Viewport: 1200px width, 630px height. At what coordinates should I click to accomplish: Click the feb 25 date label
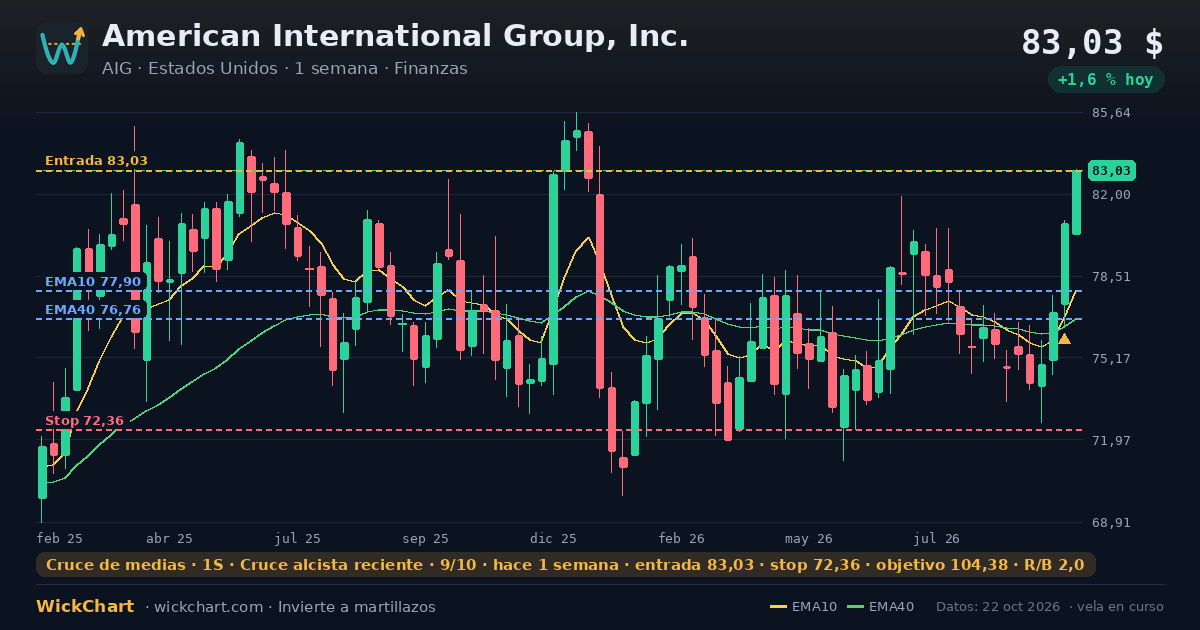click(x=60, y=538)
